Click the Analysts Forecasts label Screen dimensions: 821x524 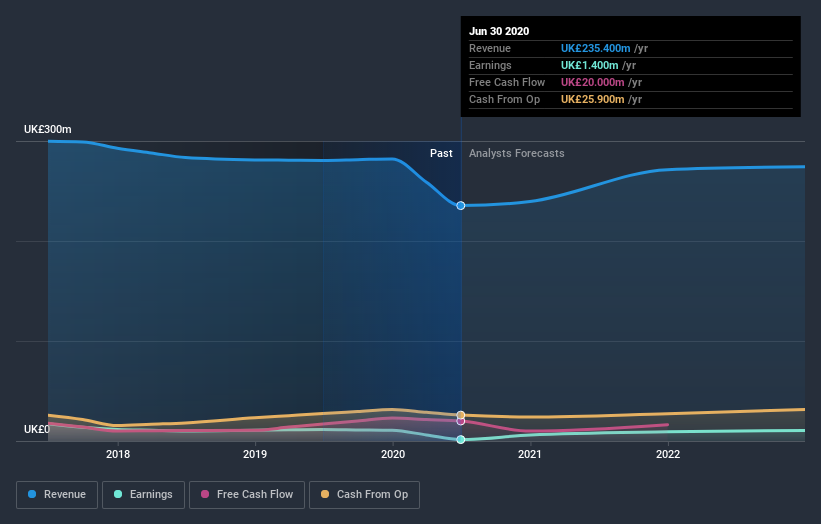(517, 153)
